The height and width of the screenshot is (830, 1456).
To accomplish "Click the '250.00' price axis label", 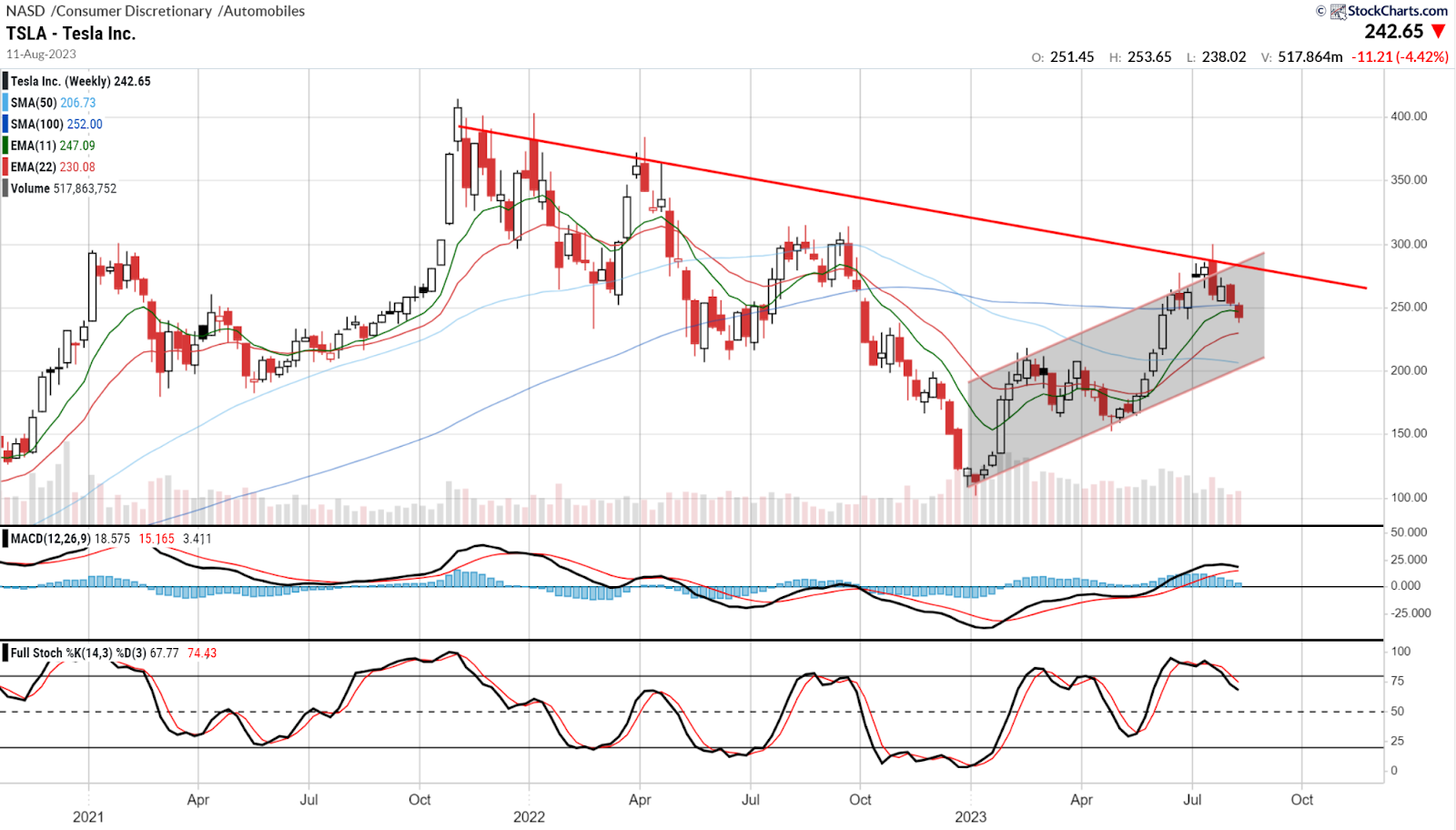I will 1409,308.
